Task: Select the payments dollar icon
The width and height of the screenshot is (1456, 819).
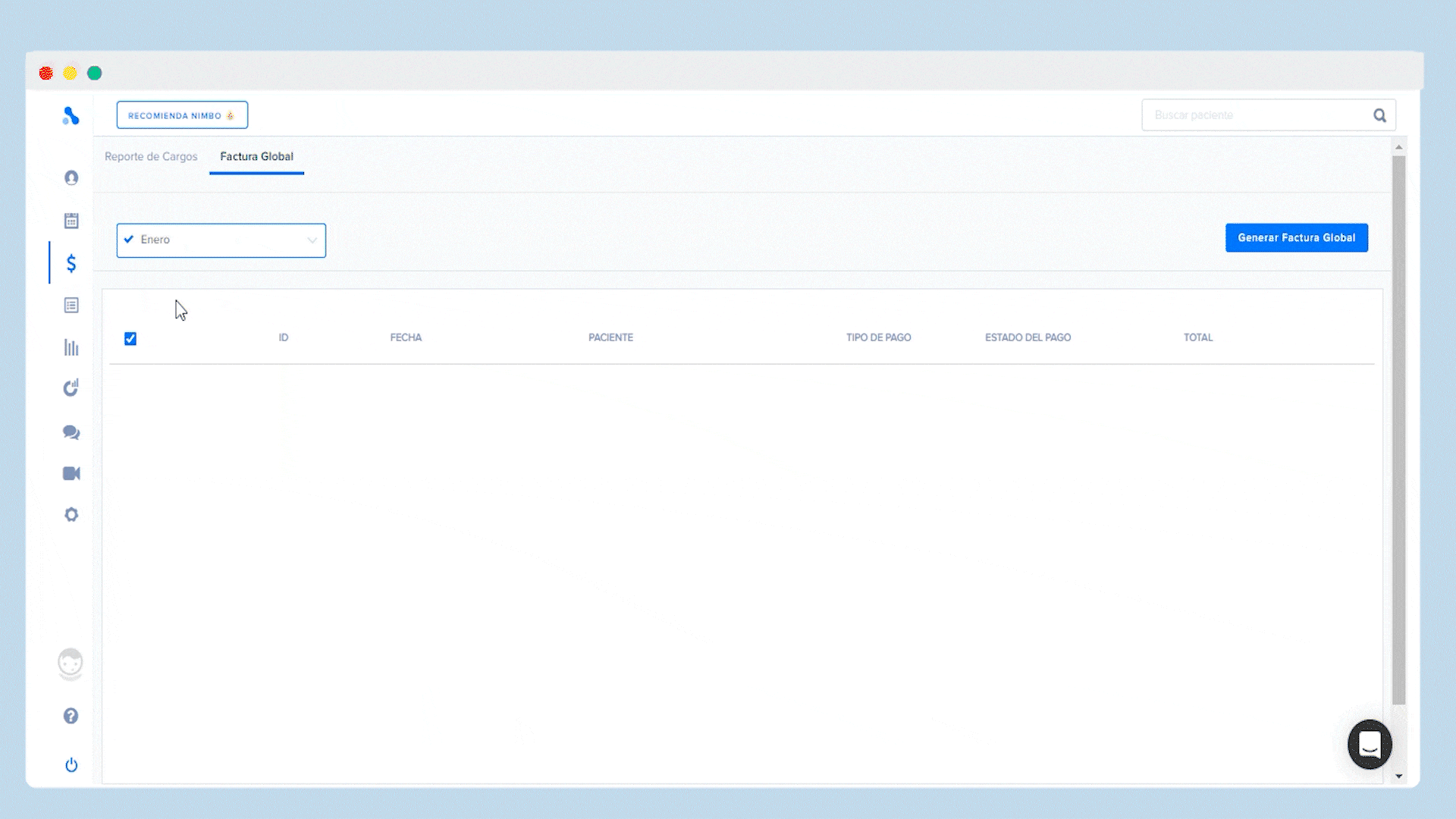Action: 71,264
